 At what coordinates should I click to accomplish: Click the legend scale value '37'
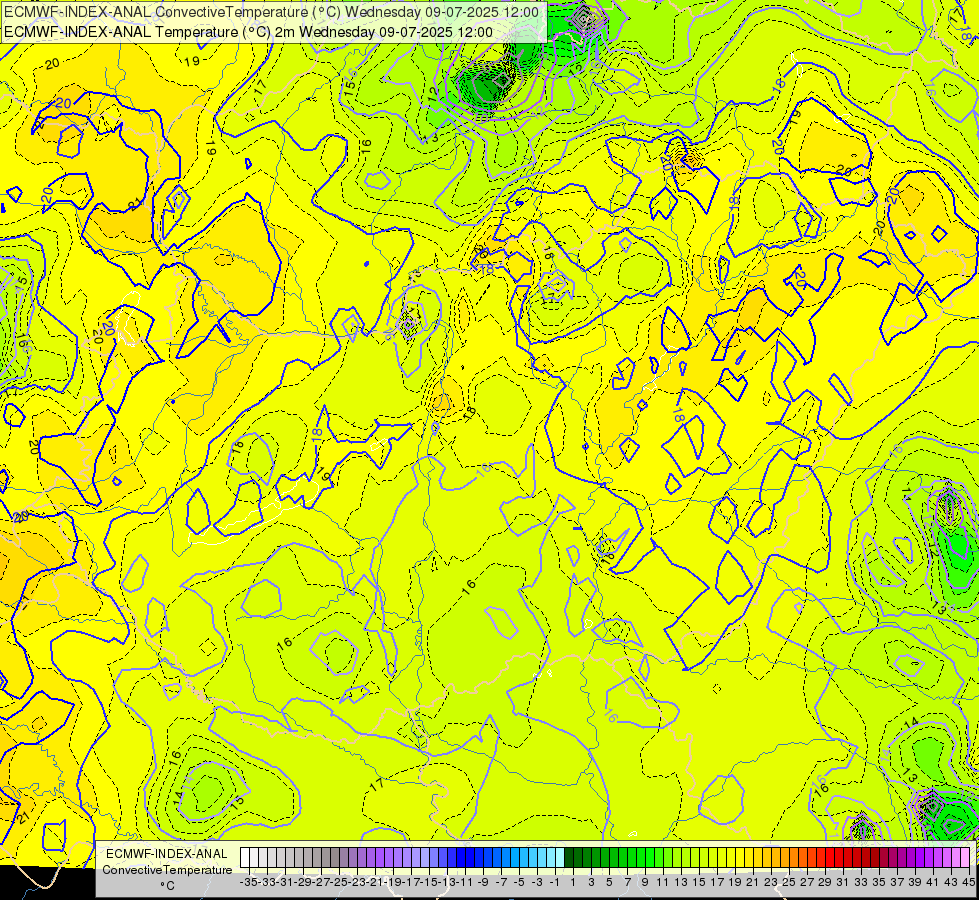click(x=898, y=882)
